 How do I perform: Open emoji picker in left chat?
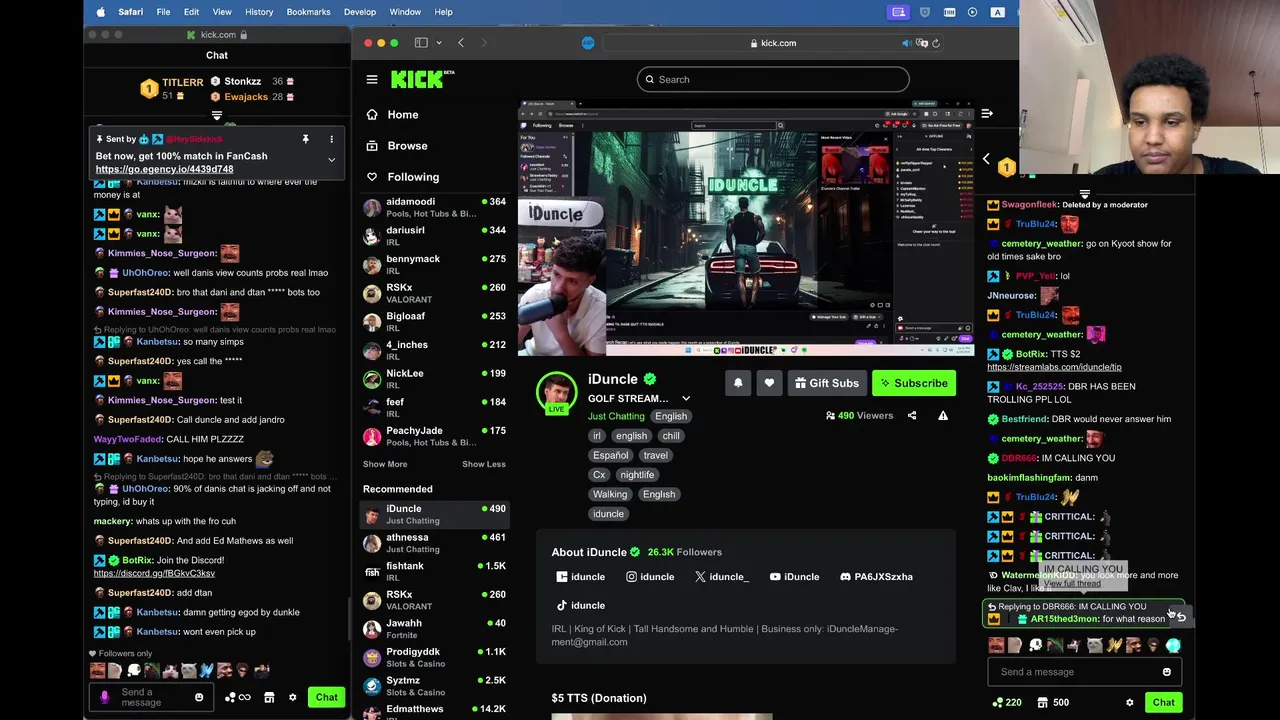(199, 698)
